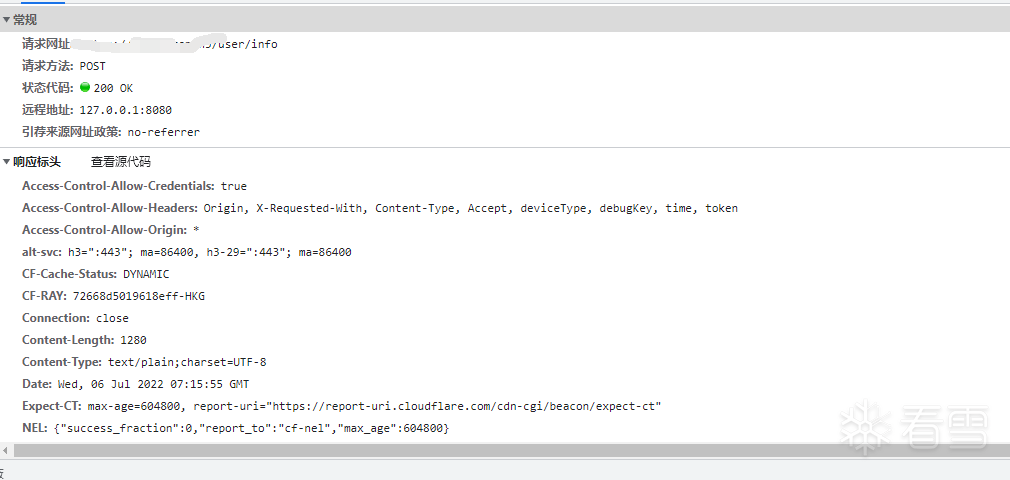Click 查看源代码 to view raw headers
Viewport: 1010px width, 480px height.
tap(120, 162)
